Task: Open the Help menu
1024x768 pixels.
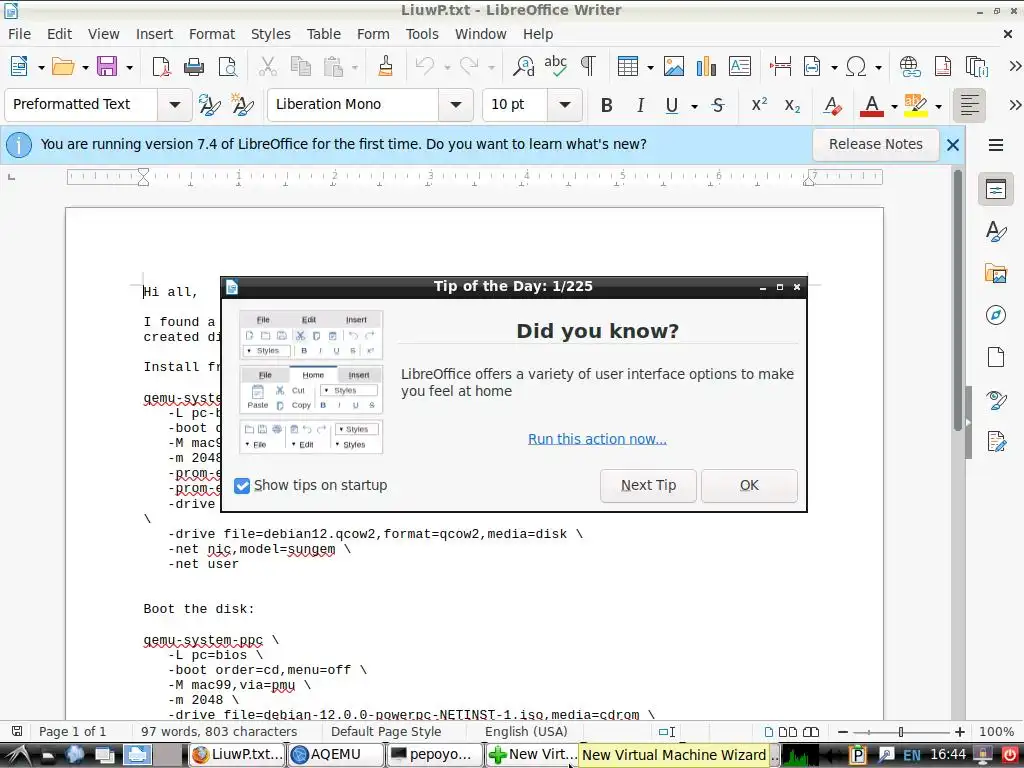Action: pos(537,34)
